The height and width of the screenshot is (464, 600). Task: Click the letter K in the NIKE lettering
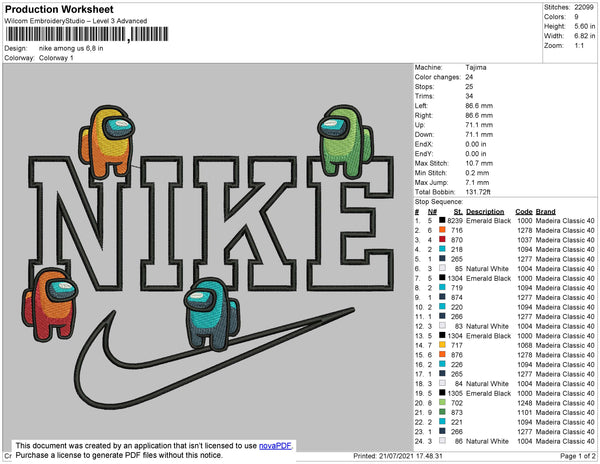tap(245, 224)
